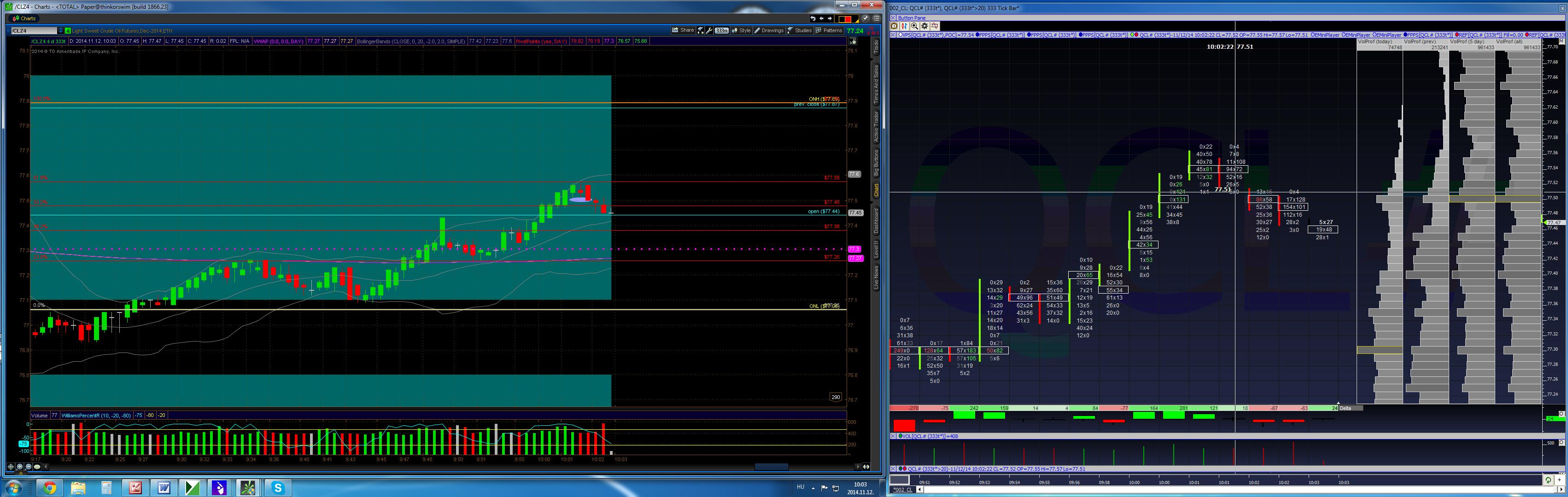Open the Charts tab in thinkorswim
1568x497 pixels.
(x=24, y=18)
